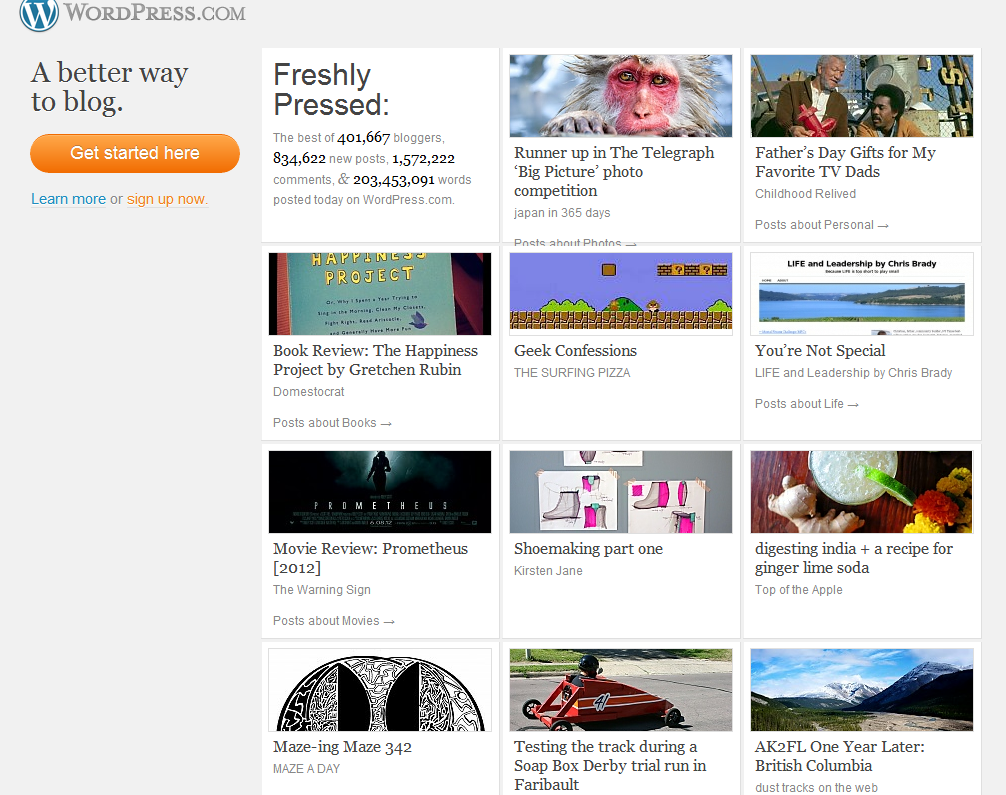Open the red-faced monkey photo thumbnail
Screen dimensions: 1006x795
point(620,96)
